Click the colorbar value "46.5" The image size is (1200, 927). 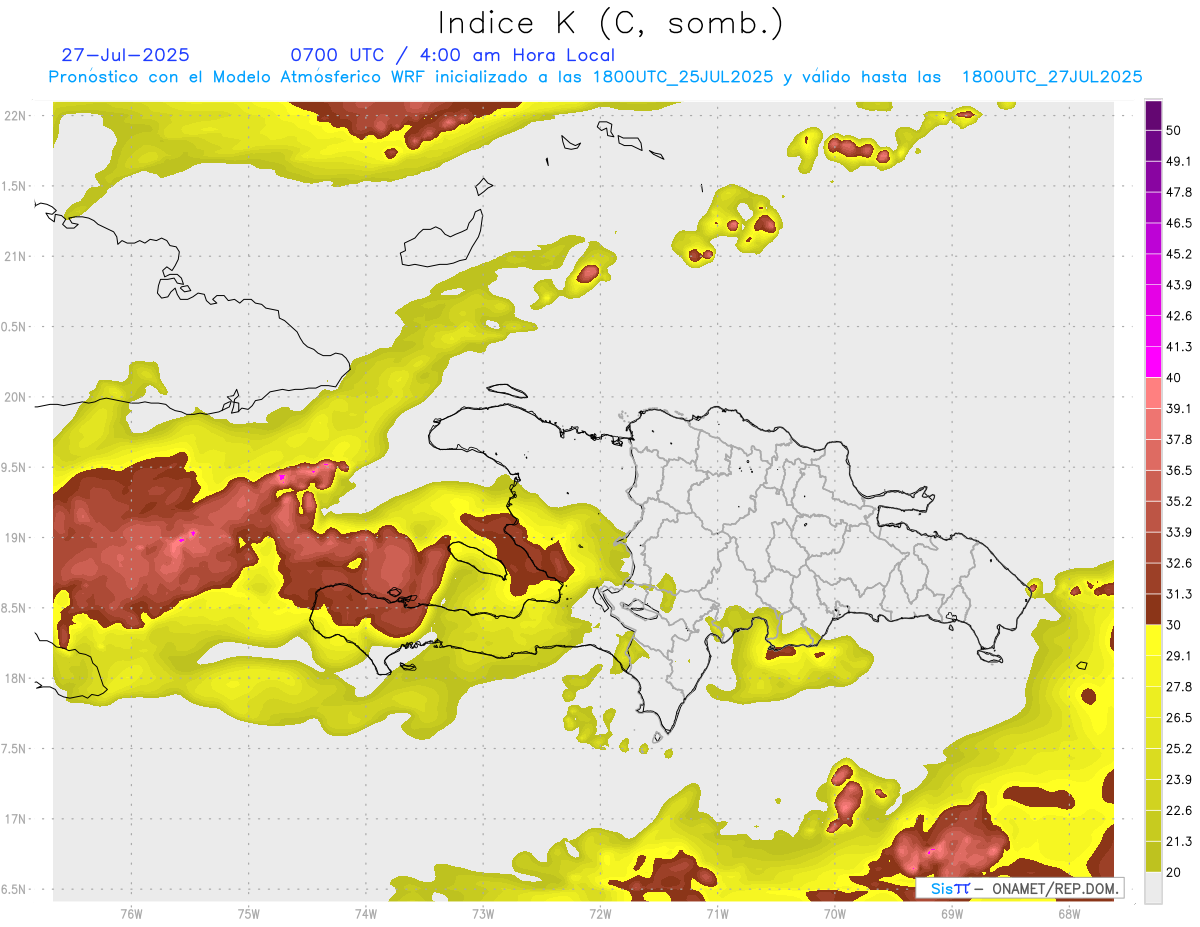pyautogui.click(x=1179, y=223)
